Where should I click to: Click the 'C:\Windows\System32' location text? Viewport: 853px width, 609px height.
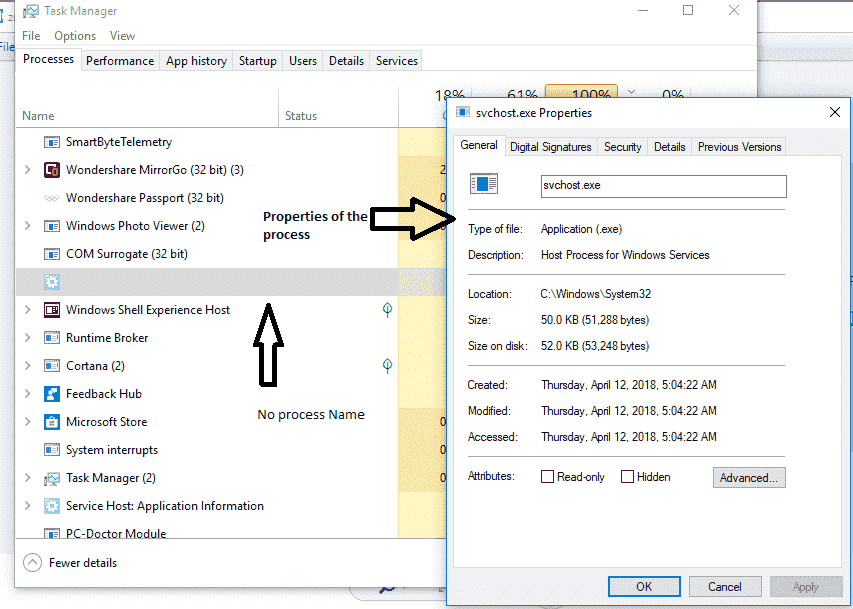pos(596,294)
